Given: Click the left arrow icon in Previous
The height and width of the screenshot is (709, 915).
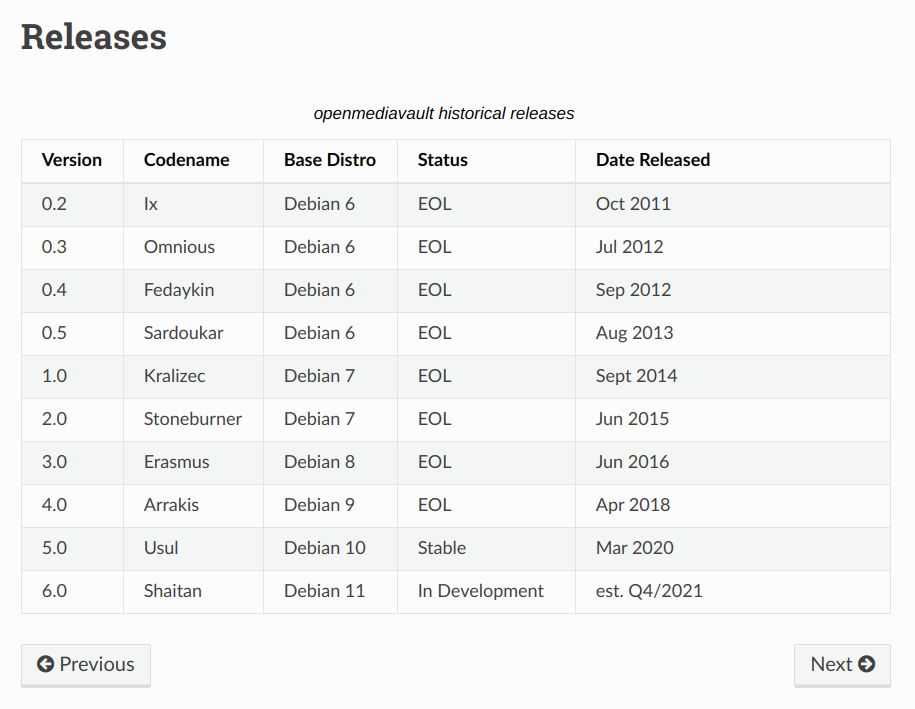Looking at the screenshot, I should pos(46,664).
